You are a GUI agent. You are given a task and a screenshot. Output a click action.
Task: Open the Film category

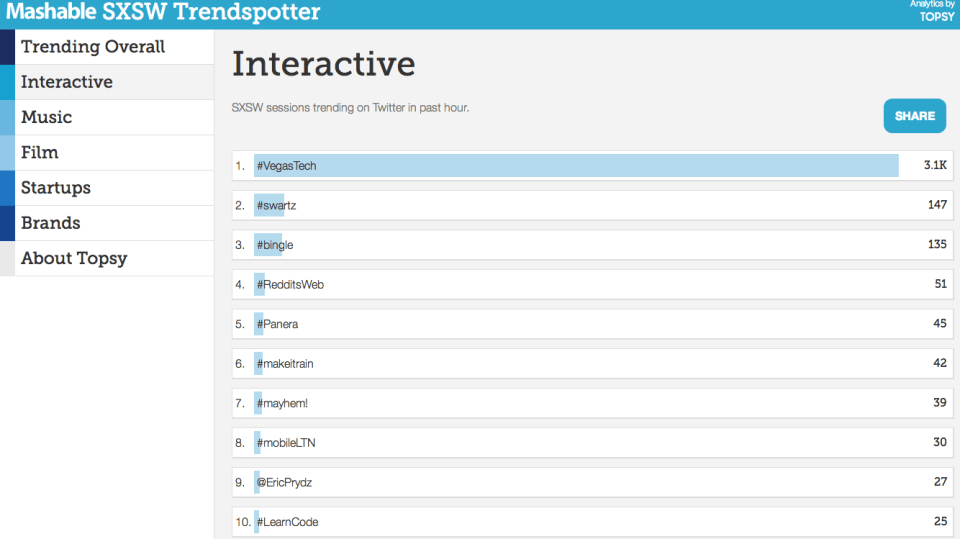[40, 152]
